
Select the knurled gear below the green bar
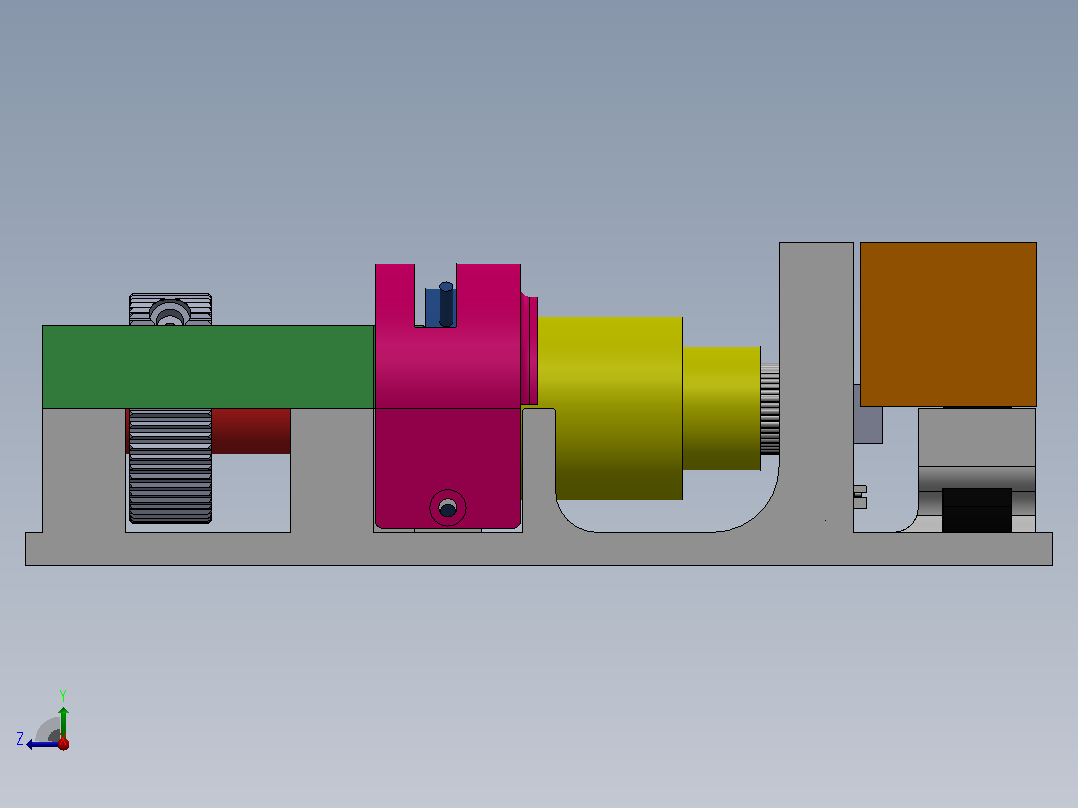[x=170, y=466]
